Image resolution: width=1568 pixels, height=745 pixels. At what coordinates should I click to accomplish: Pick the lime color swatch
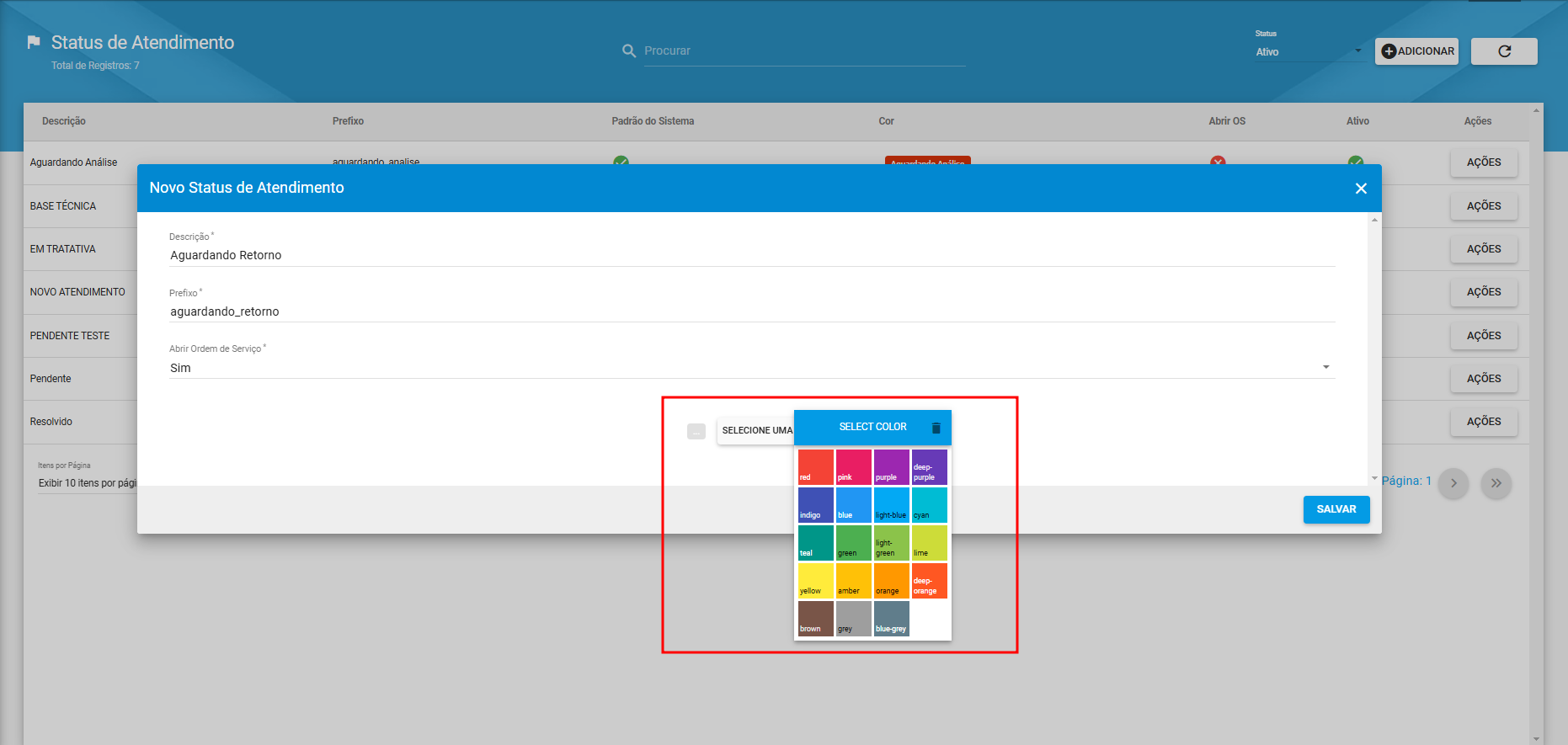coord(930,543)
